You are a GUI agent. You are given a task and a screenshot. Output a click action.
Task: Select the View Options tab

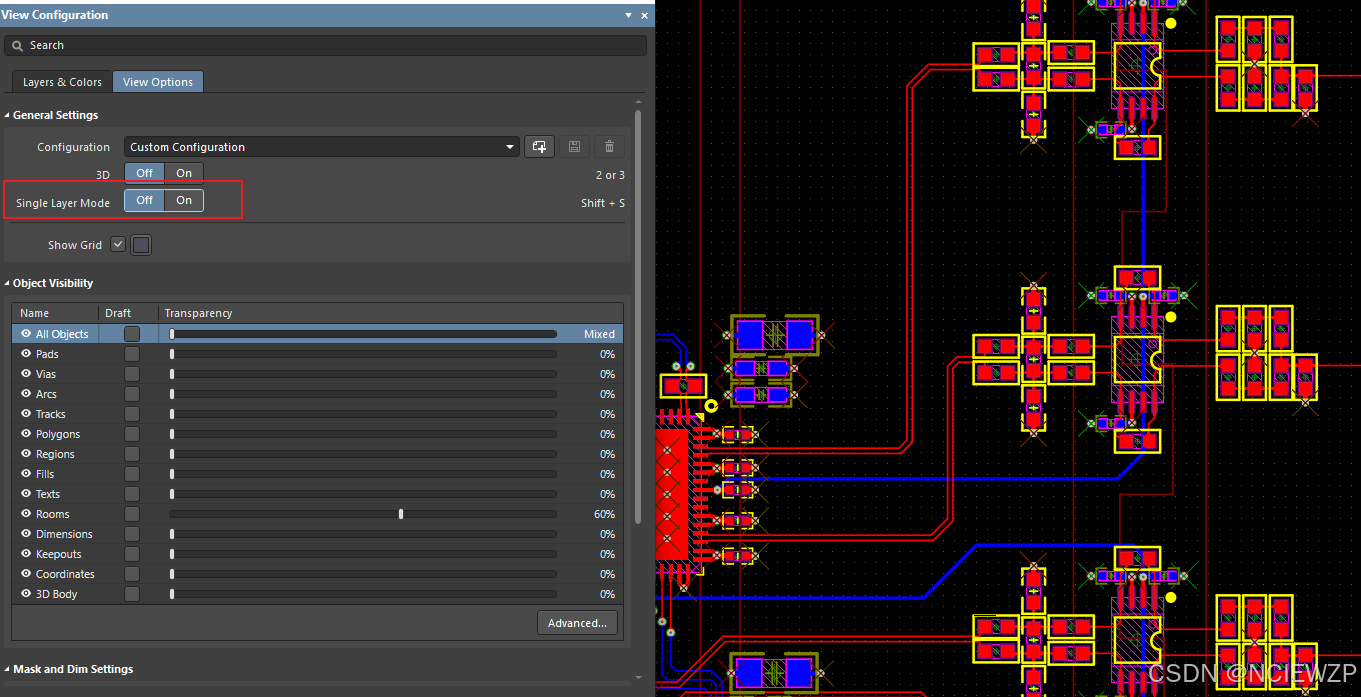tap(158, 82)
